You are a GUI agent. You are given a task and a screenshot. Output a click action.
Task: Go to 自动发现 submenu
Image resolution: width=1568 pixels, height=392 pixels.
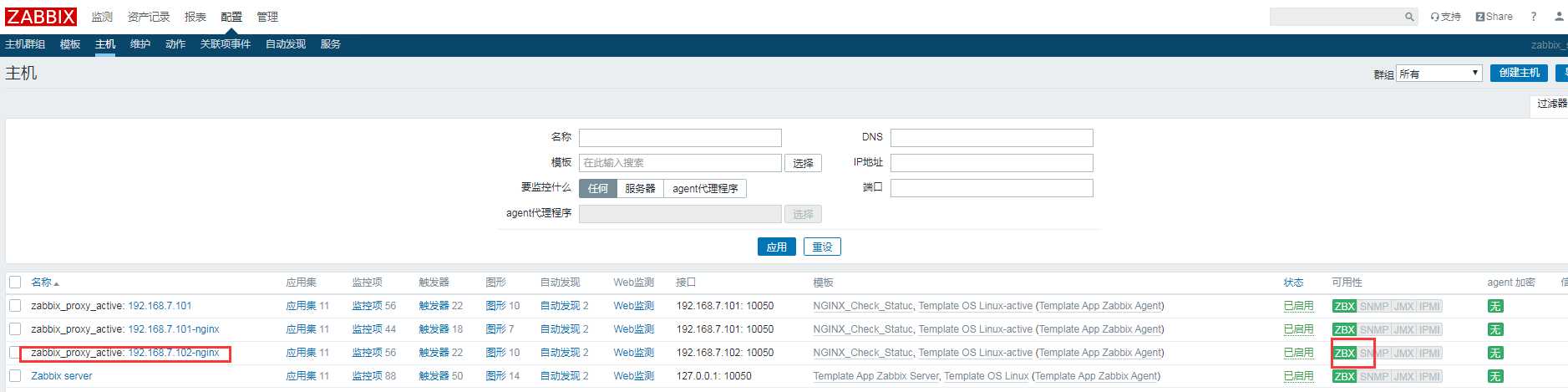(286, 44)
